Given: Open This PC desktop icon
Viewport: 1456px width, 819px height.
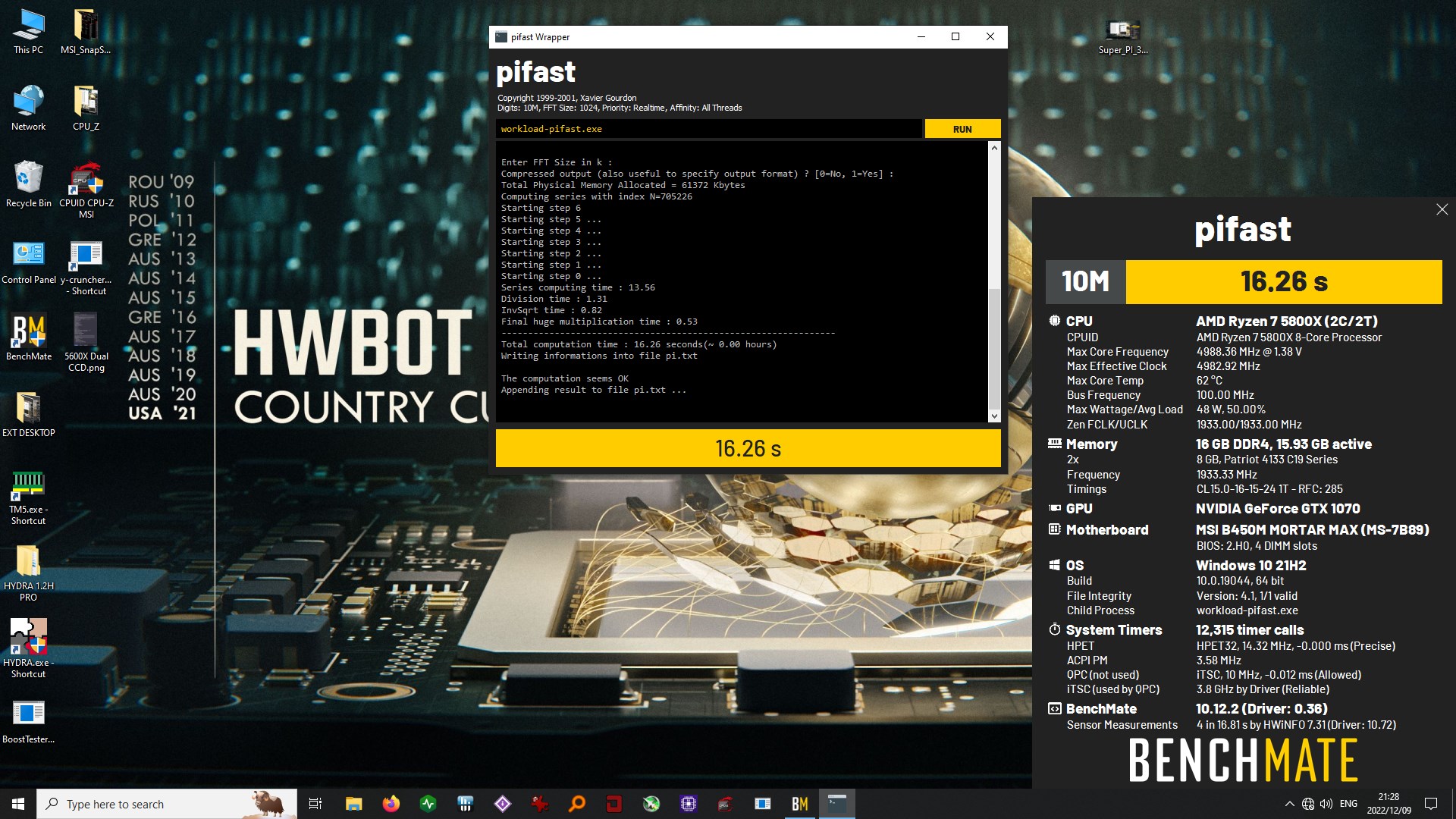Looking at the screenshot, I should click(x=28, y=32).
